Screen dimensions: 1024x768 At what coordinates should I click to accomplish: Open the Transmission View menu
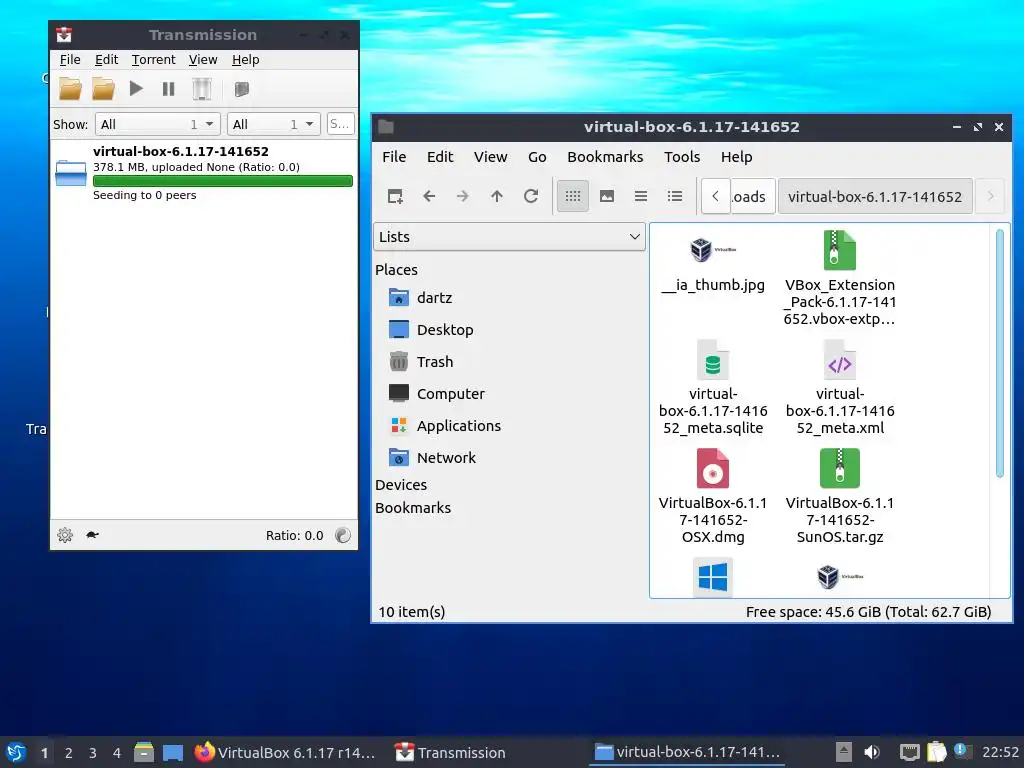click(203, 59)
